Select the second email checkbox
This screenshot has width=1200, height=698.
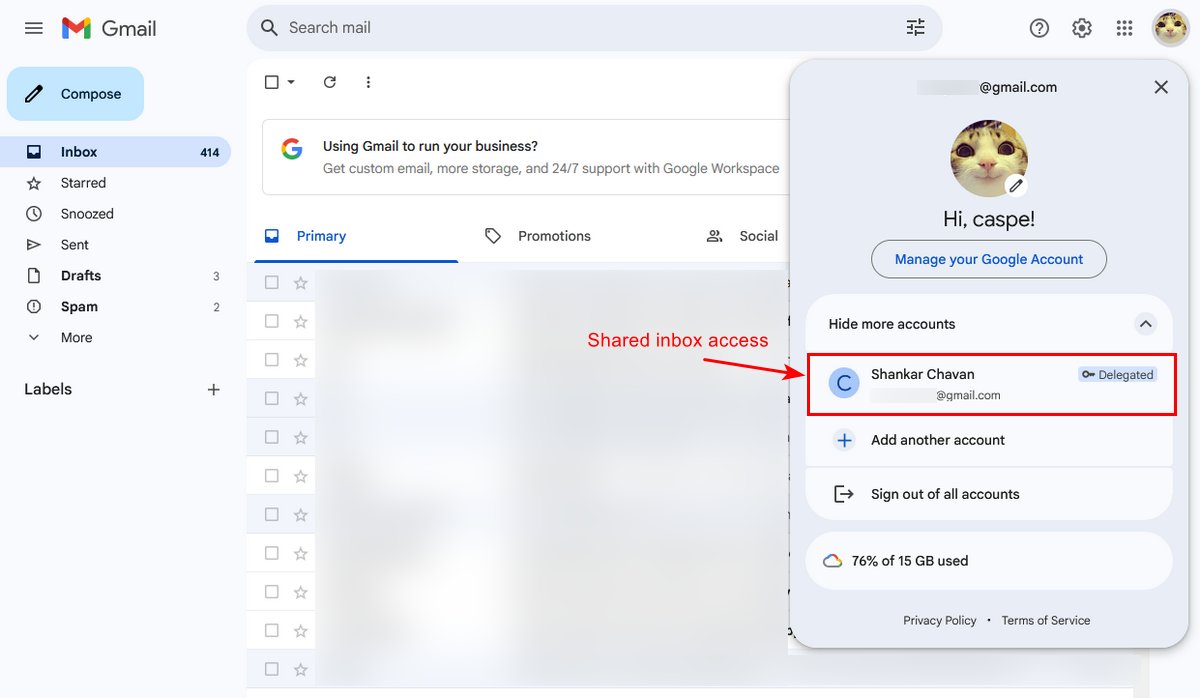point(271,321)
